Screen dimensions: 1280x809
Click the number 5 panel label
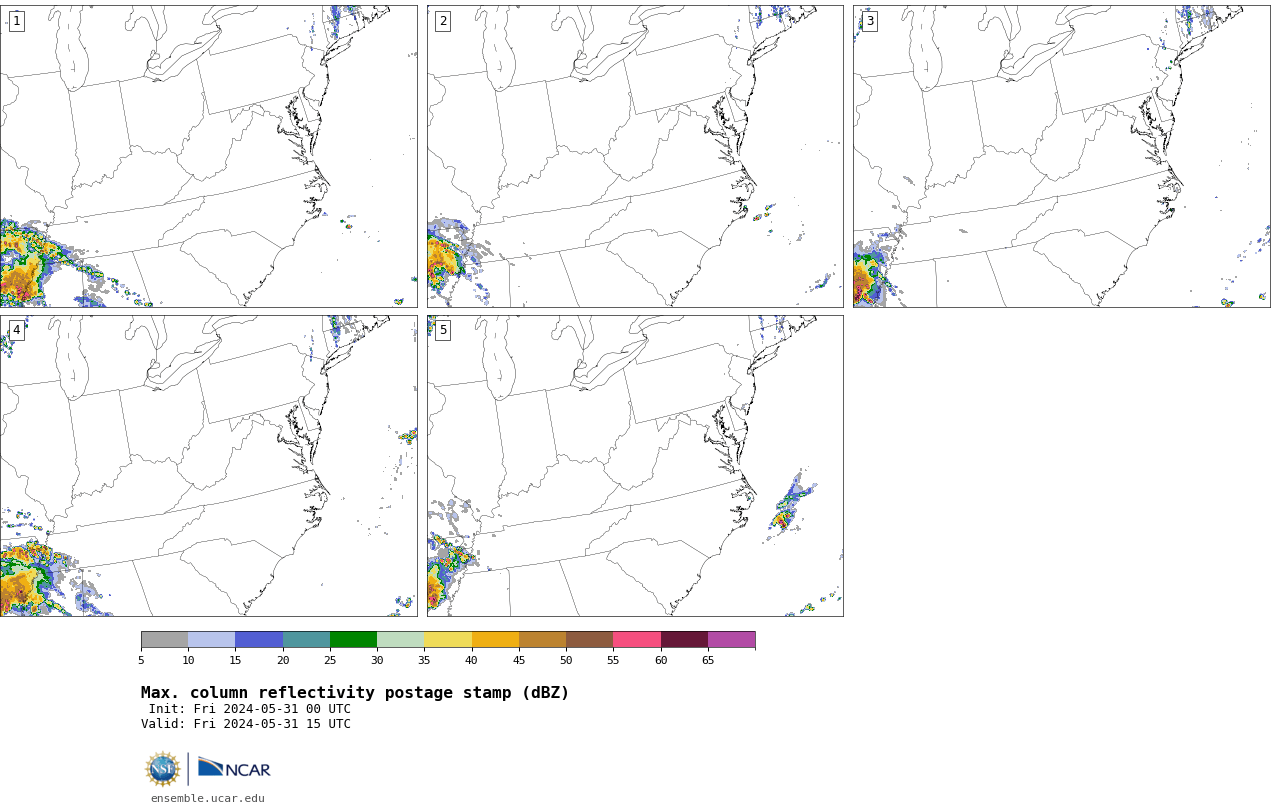tap(443, 330)
